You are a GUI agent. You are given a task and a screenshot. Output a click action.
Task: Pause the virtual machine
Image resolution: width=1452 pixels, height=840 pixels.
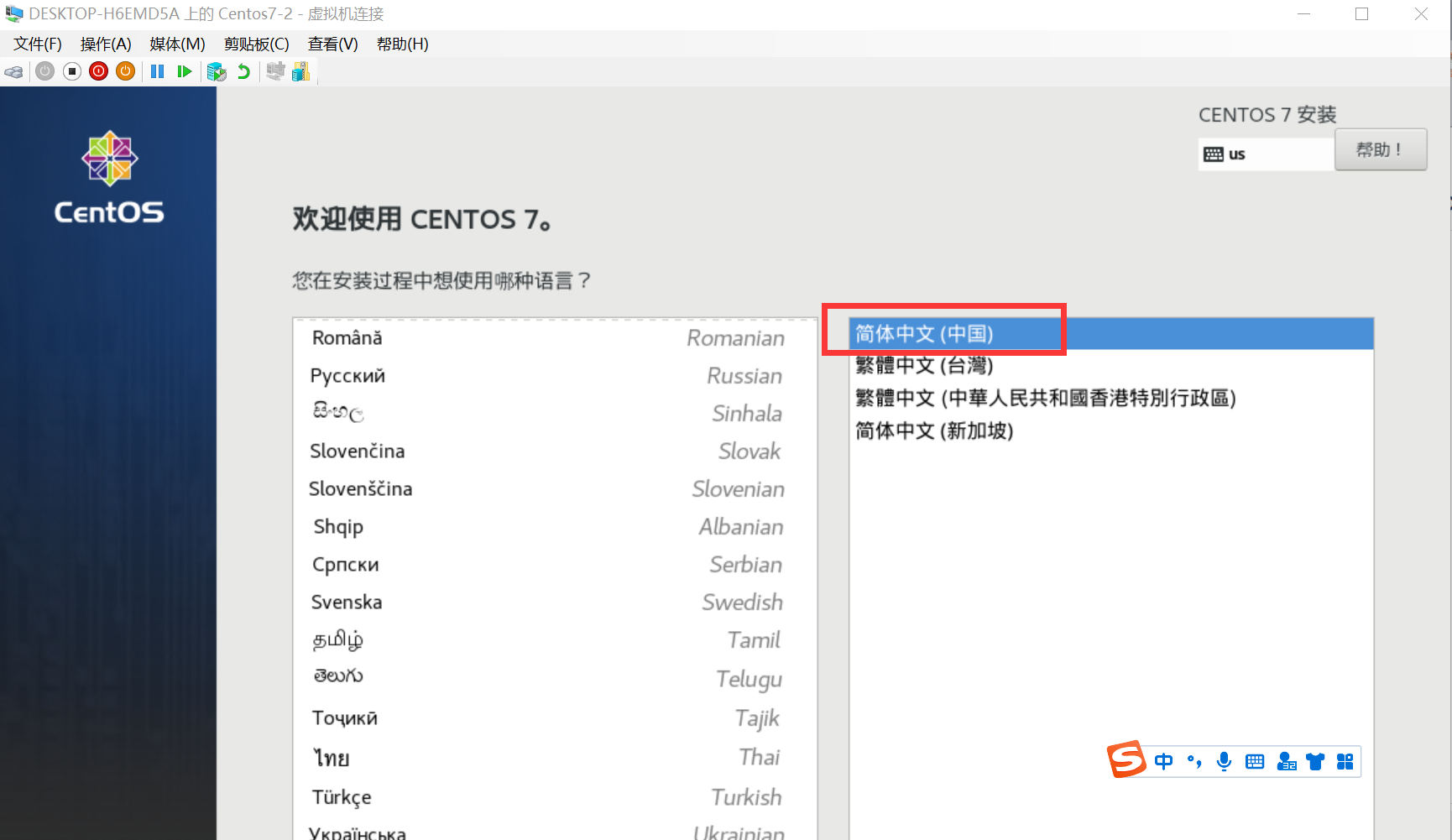[x=157, y=72]
